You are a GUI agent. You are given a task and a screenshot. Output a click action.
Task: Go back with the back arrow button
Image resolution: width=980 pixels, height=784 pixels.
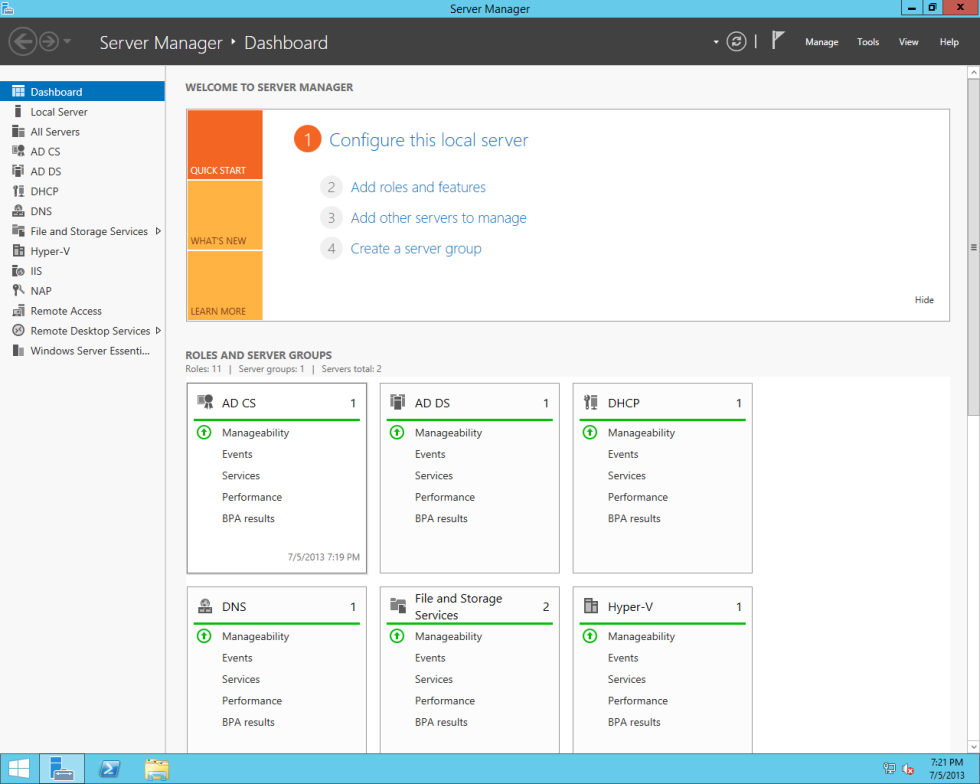coord(22,42)
